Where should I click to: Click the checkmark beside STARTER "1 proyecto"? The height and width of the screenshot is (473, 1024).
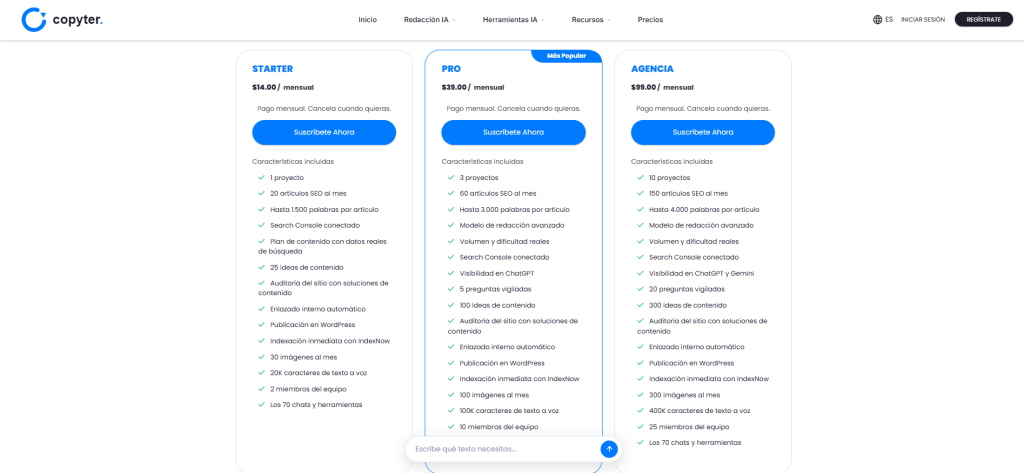(x=261, y=178)
